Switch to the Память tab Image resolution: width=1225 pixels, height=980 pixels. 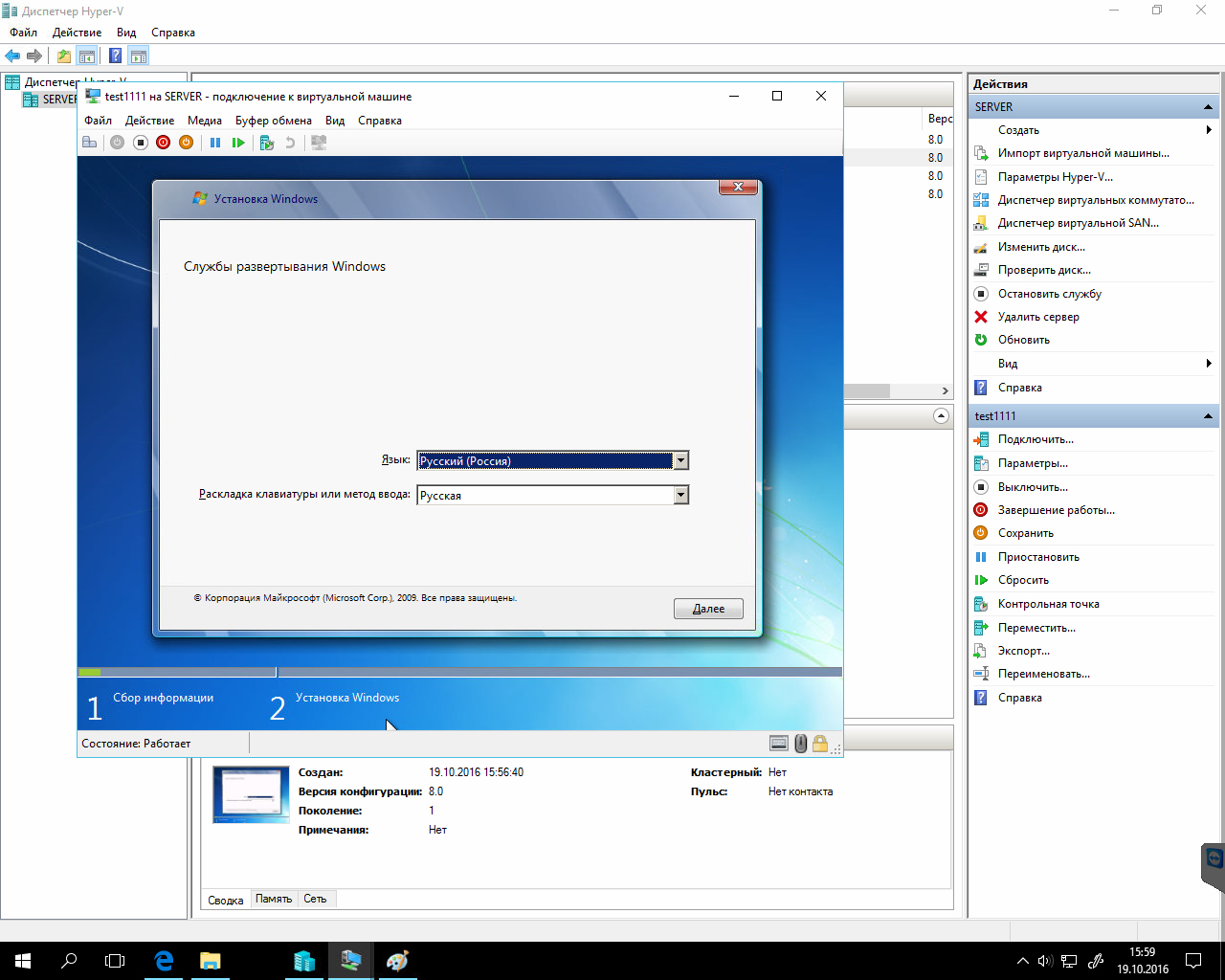274,899
